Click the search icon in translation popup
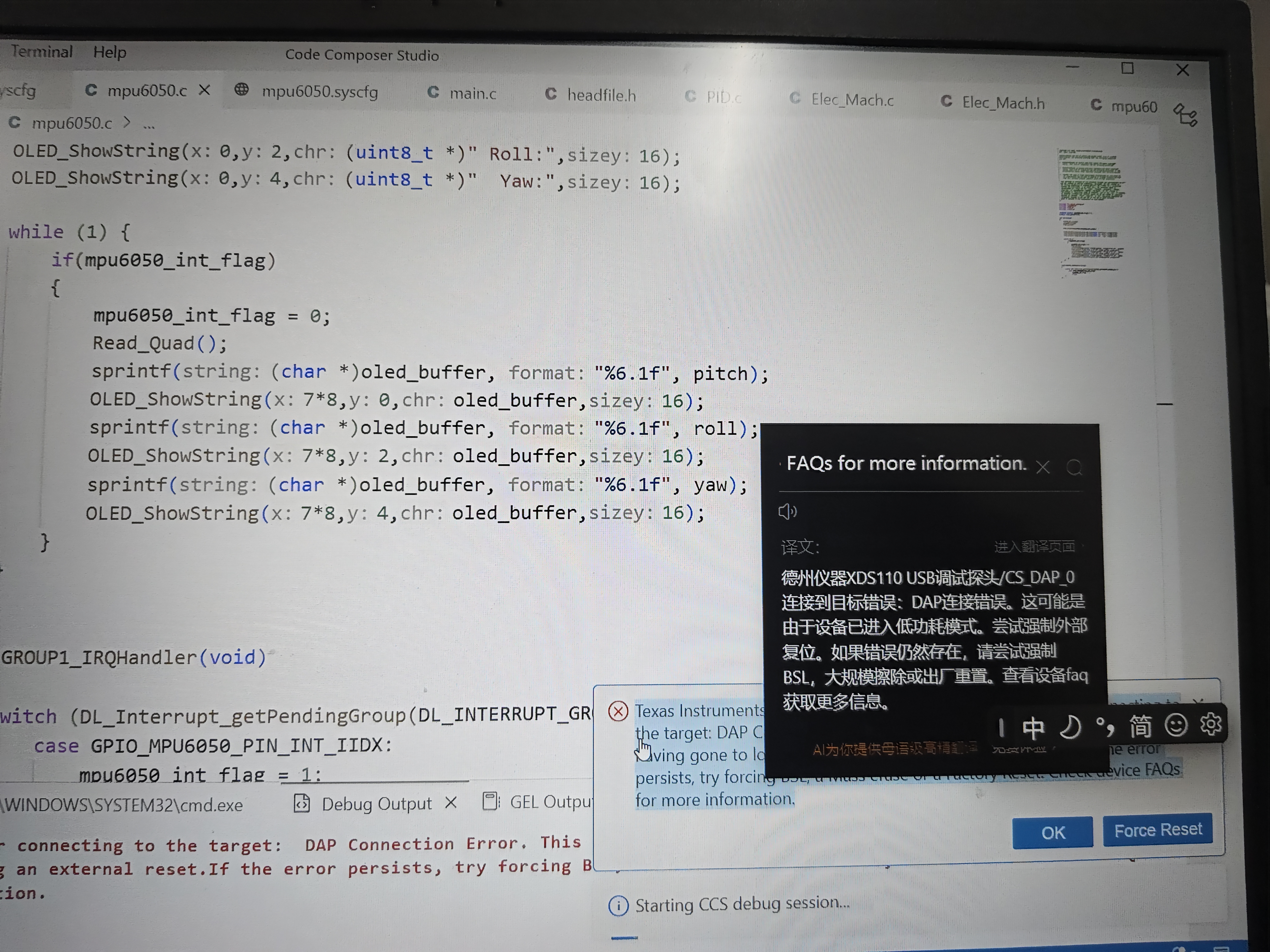 tap(1074, 468)
